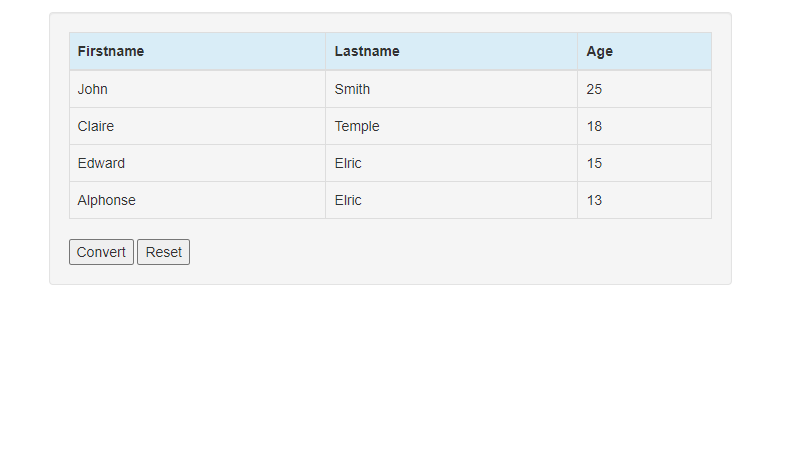Select the Lastname column header
This screenshot has height=465, width=797.
tap(451, 51)
